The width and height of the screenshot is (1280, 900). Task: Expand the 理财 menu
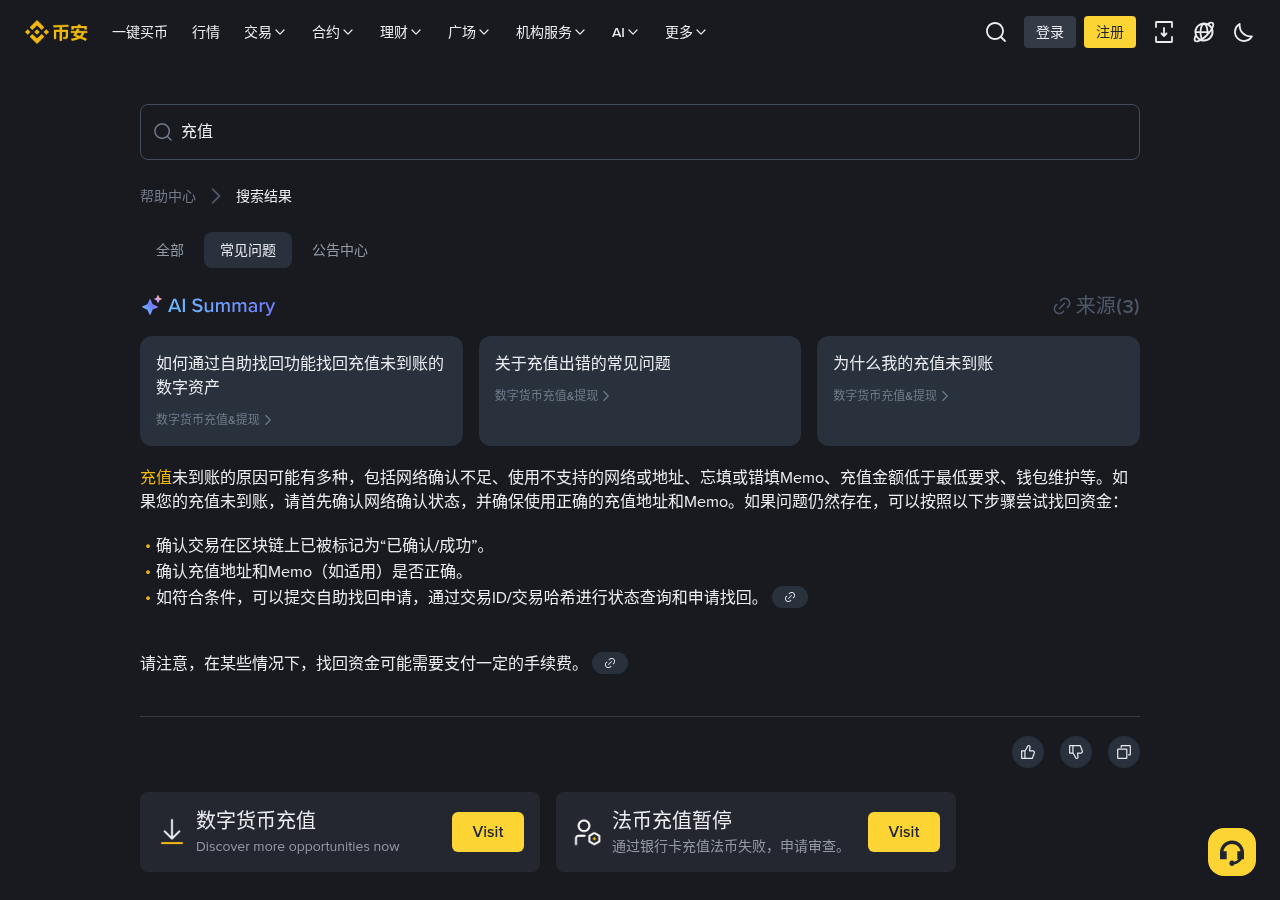point(401,32)
